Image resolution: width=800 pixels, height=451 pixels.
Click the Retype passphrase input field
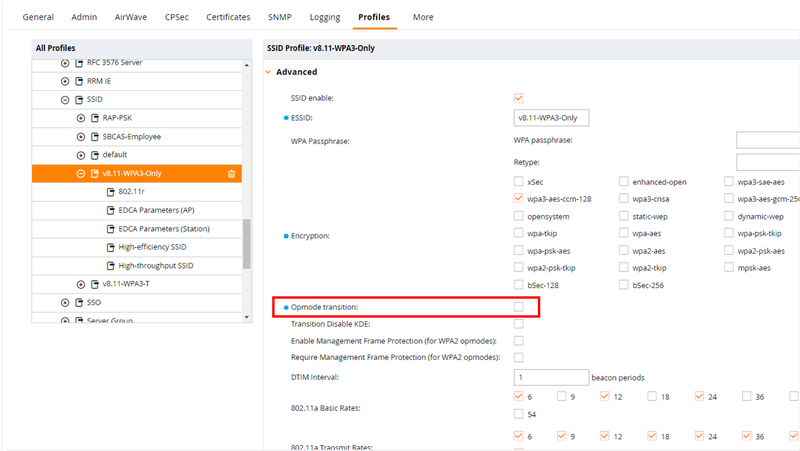[768, 162]
